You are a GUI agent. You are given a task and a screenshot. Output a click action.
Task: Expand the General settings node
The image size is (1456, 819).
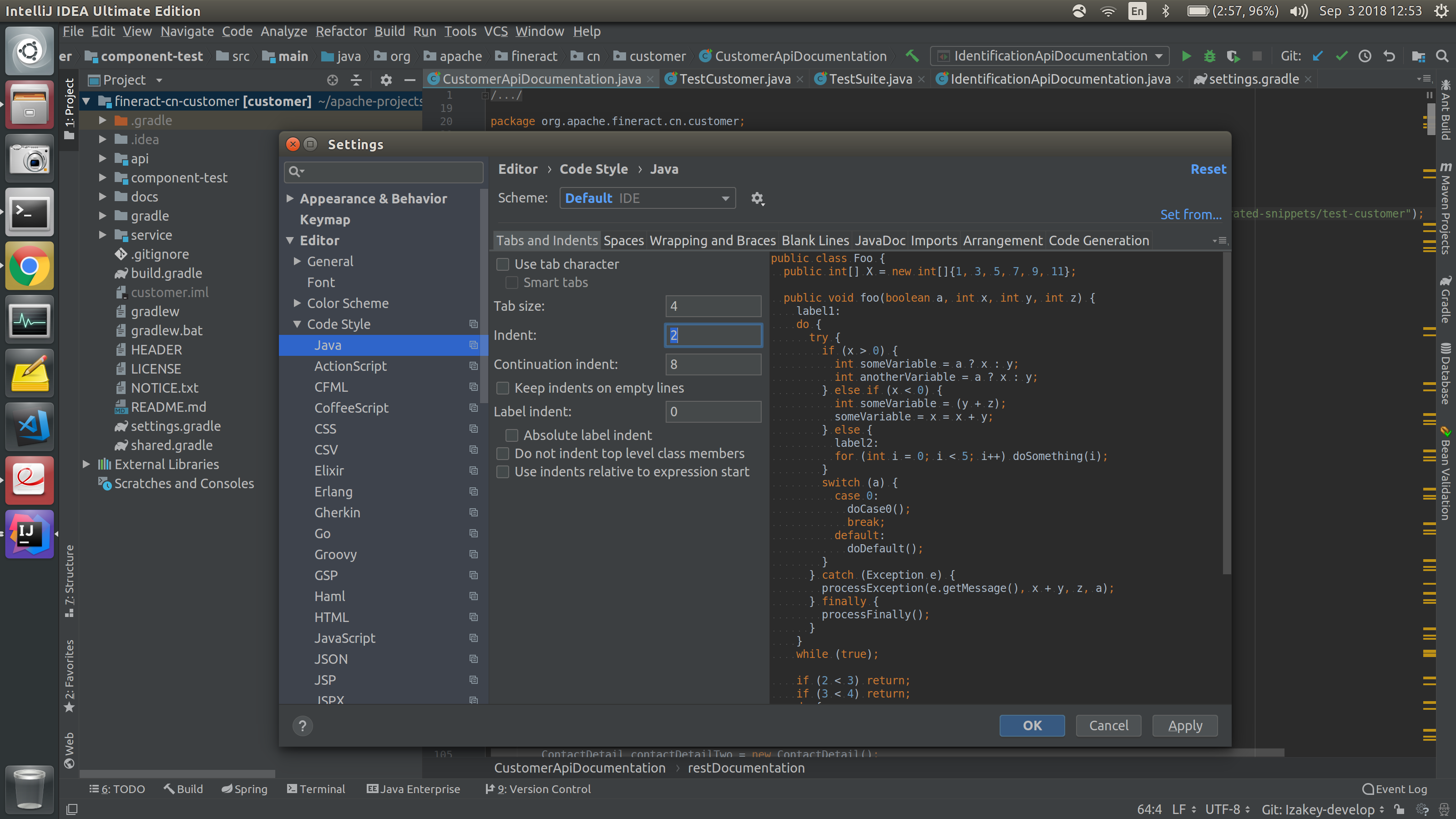pos(297,261)
